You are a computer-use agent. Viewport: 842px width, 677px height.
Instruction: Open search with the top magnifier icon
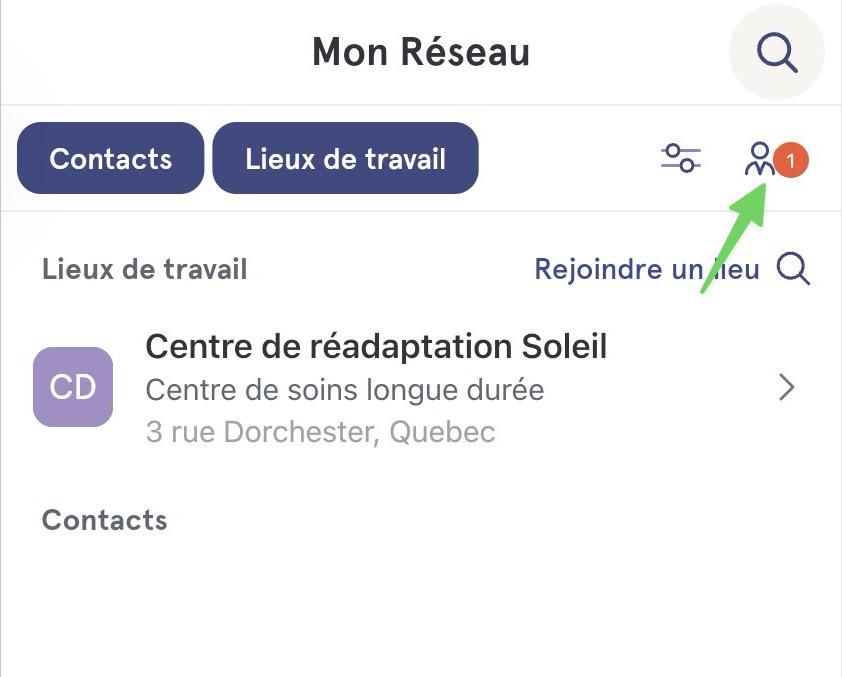(777, 52)
